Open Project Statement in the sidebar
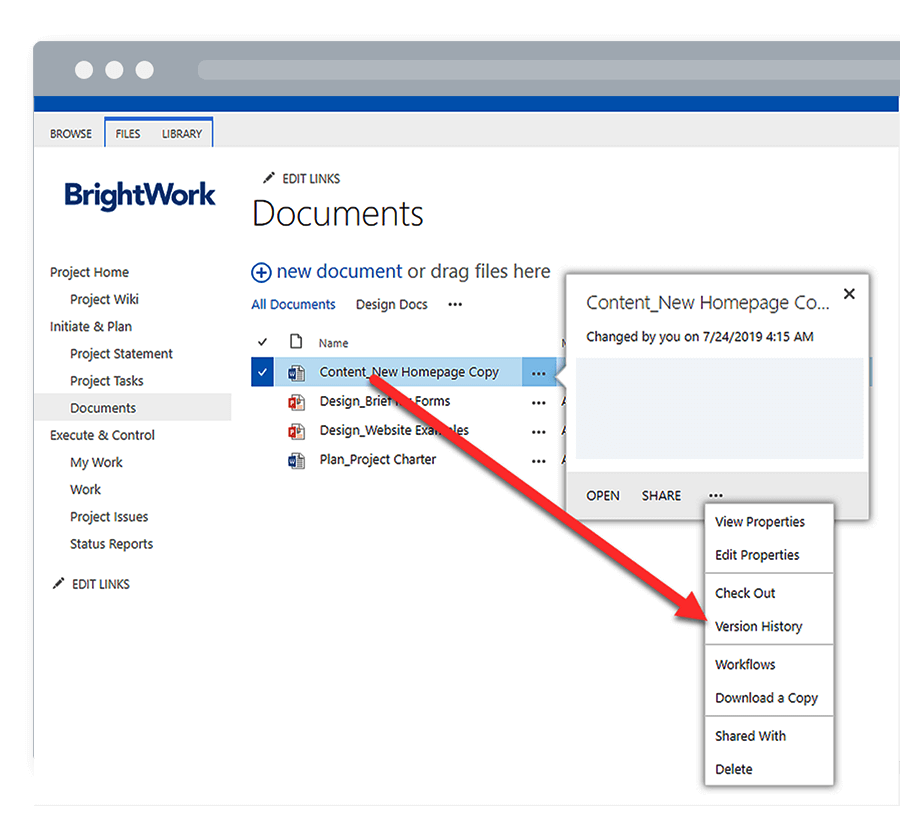The image size is (900, 833). click(x=121, y=353)
